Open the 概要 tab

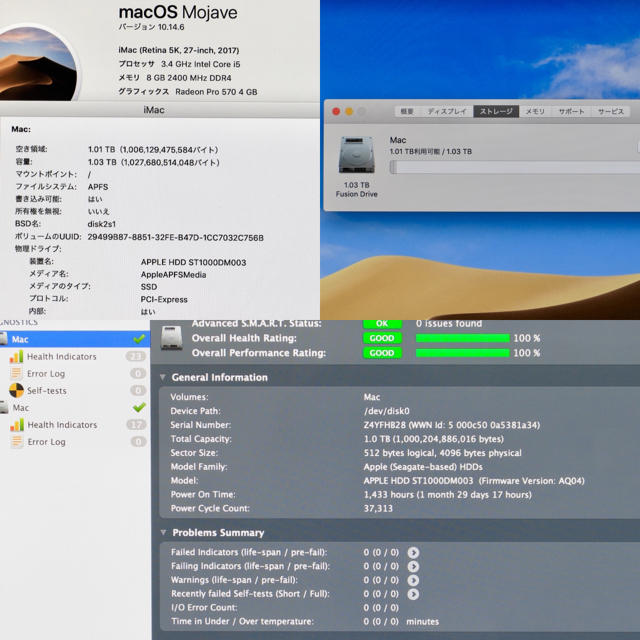pos(407,111)
